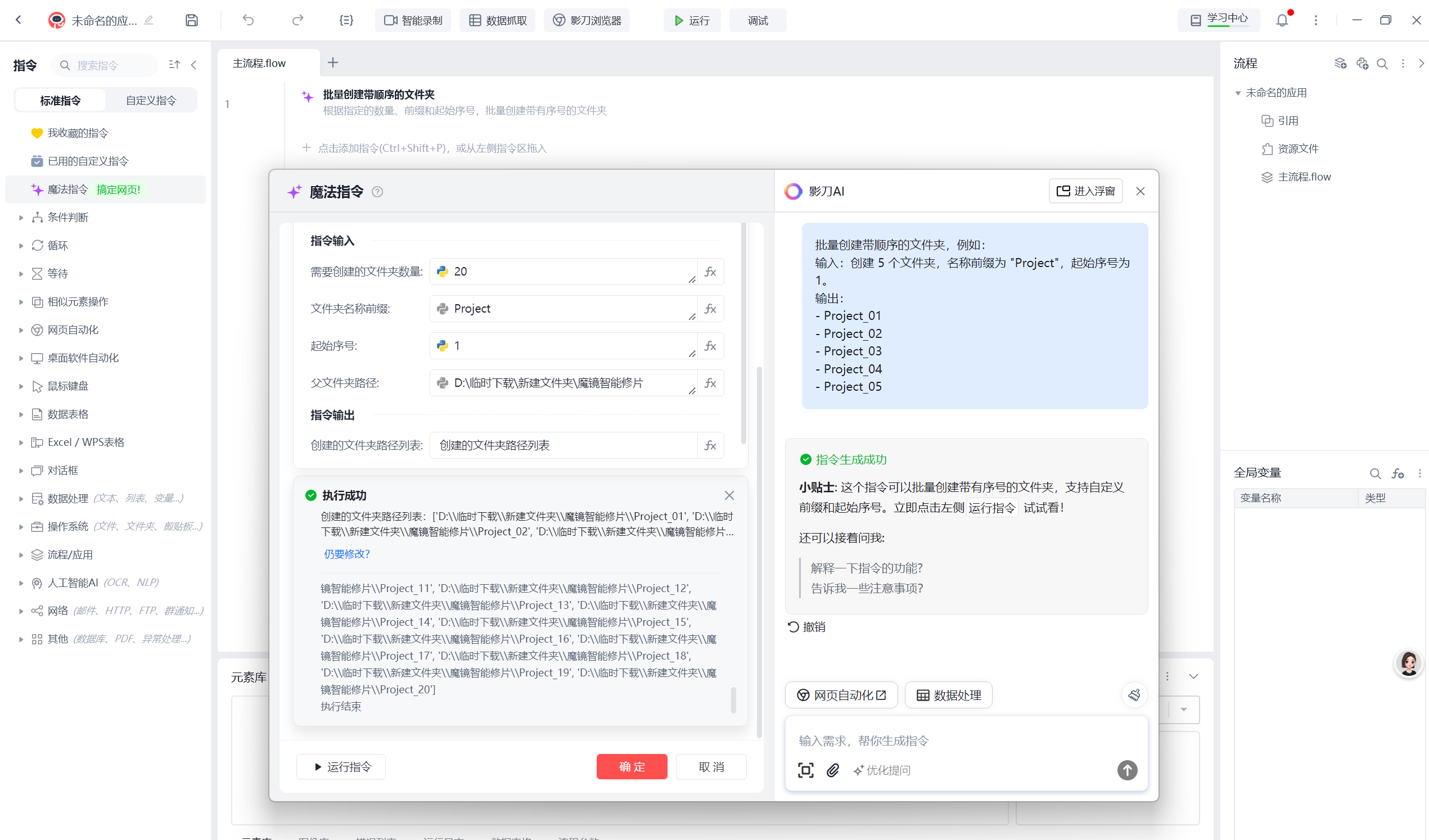This screenshot has height=840, width=1429.
Task: Open the 魔法指令 help question mark
Action: (377, 192)
